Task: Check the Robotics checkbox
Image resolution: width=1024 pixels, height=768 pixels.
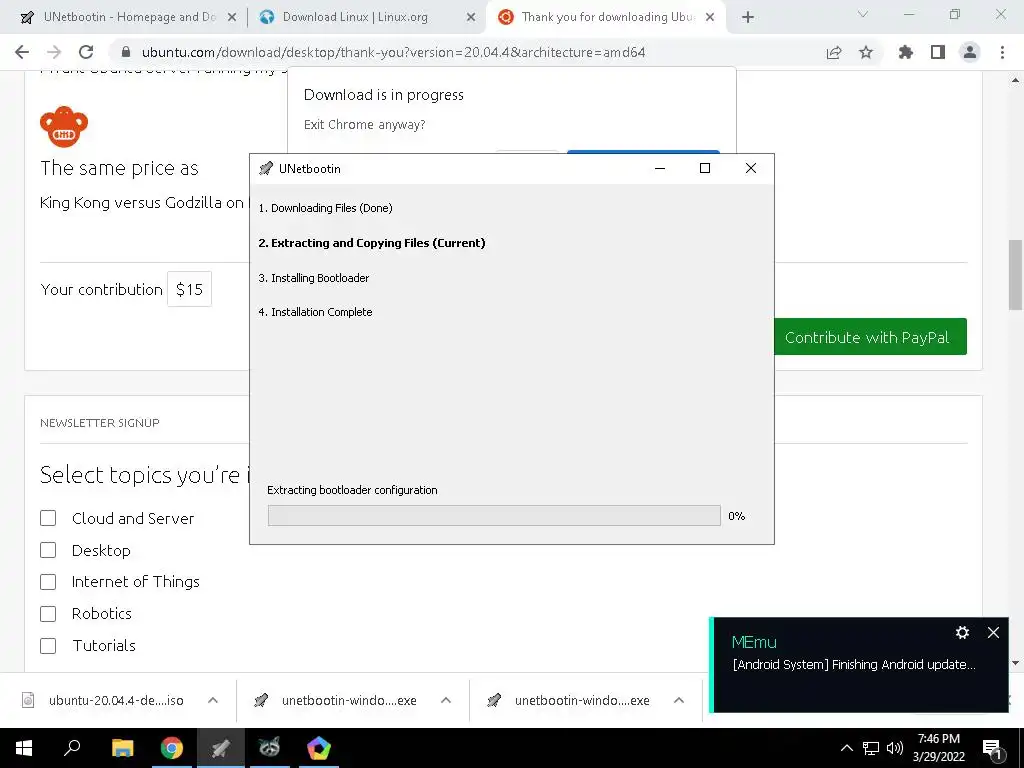Action: (48, 614)
